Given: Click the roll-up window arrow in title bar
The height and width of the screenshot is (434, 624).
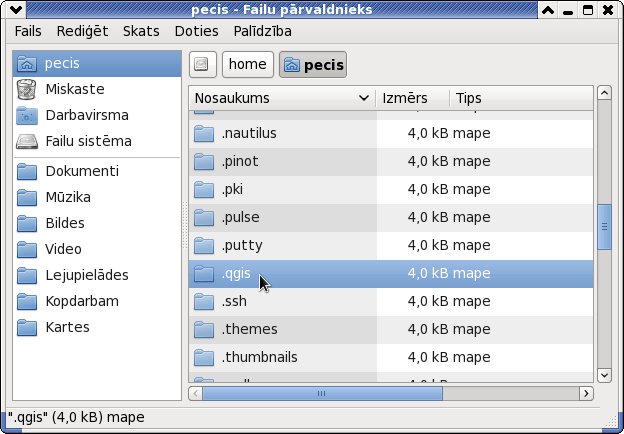Looking at the screenshot, I should pyautogui.click(x=548, y=10).
